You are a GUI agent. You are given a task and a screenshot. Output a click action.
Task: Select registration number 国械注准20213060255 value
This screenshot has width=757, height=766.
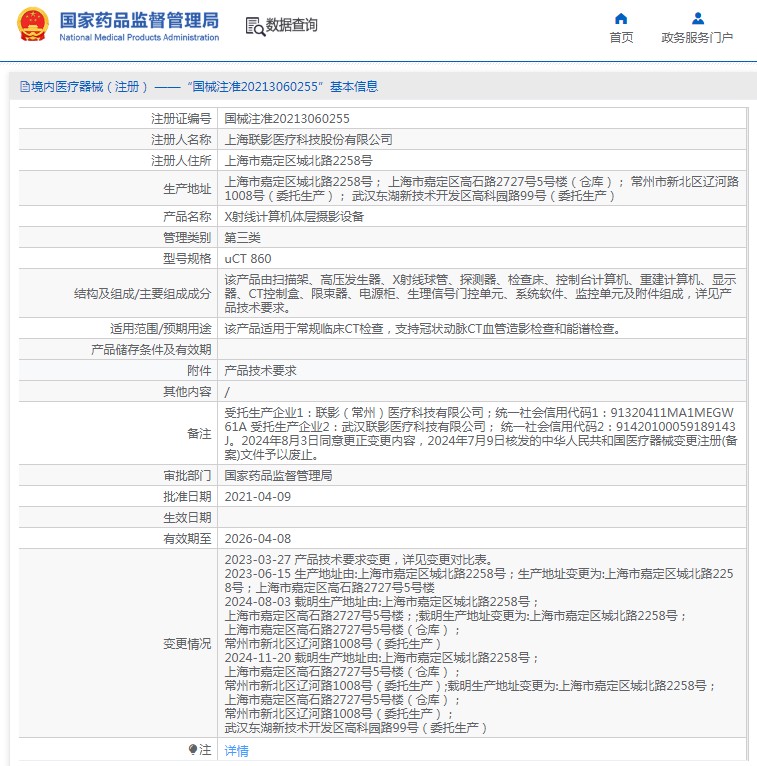pyautogui.click(x=287, y=119)
